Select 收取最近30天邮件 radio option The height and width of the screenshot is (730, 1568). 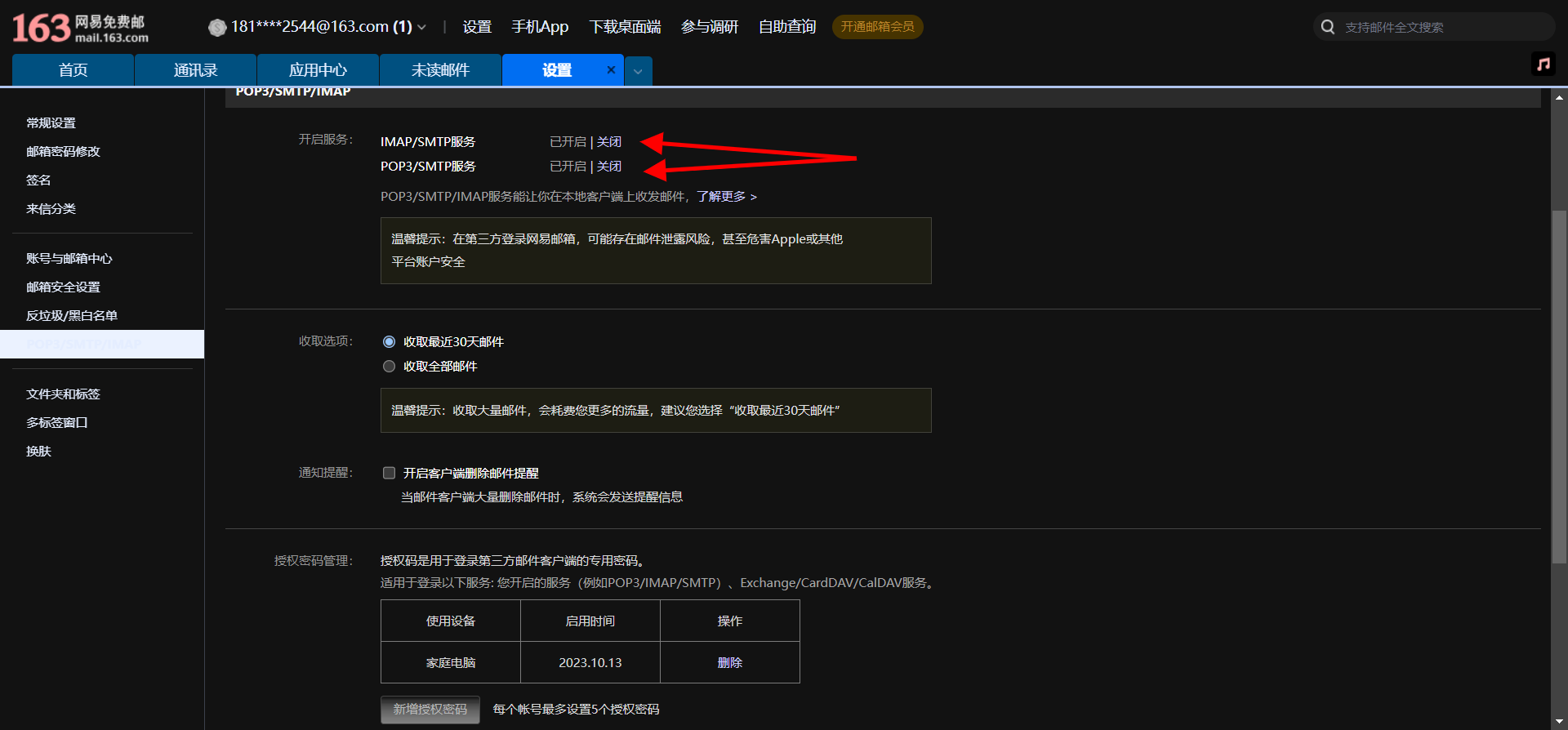(x=389, y=342)
